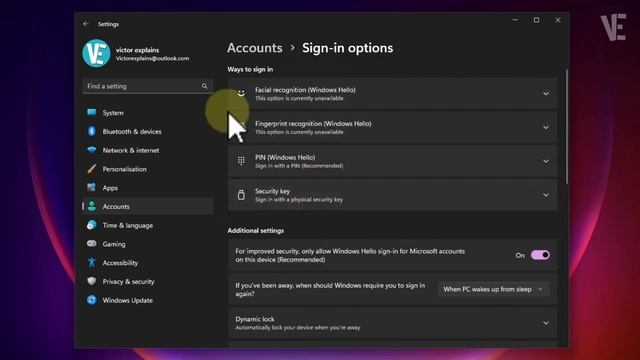Click the Personalisation paintbrush icon

click(91, 169)
